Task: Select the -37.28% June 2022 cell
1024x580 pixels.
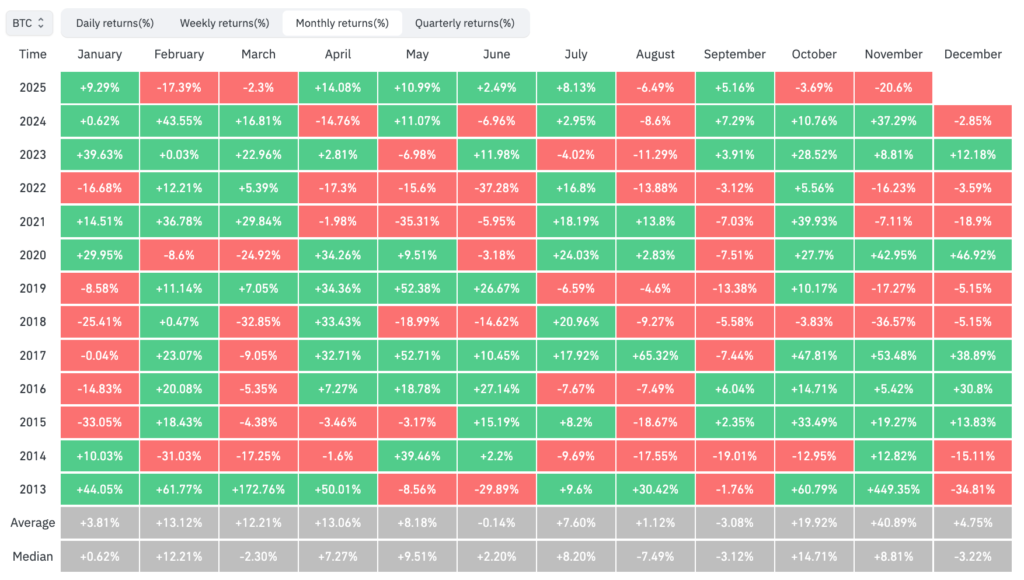Action: [x=497, y=188]
